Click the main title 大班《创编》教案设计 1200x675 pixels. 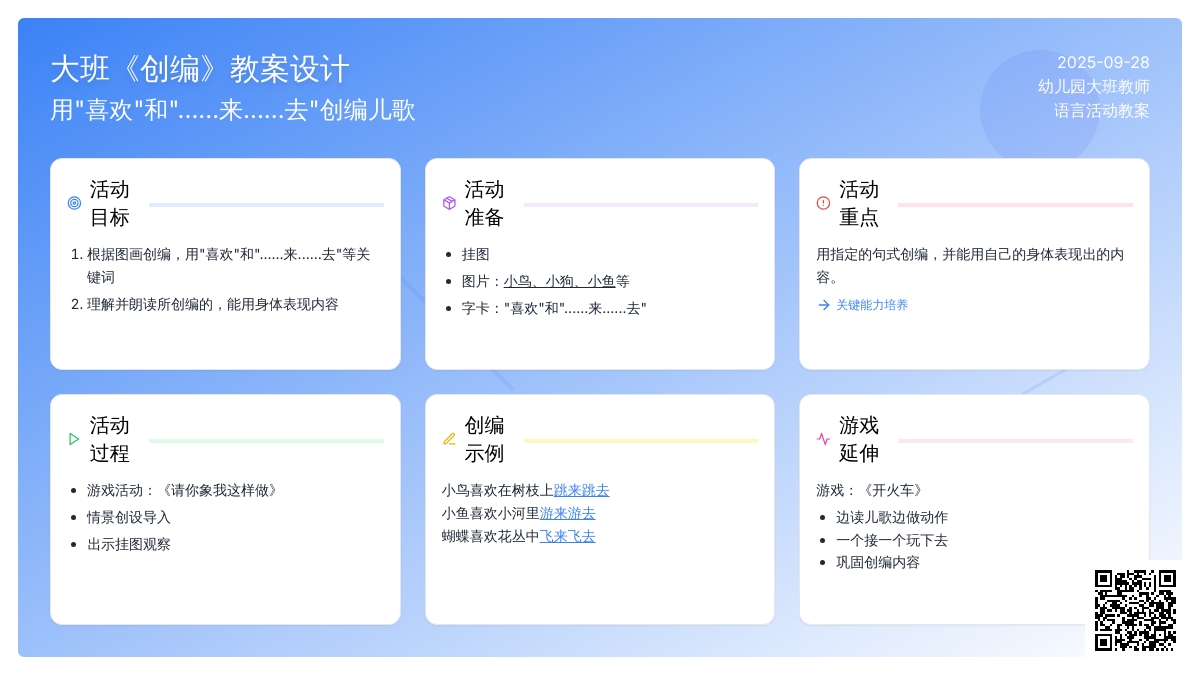(x=200, y=69)
